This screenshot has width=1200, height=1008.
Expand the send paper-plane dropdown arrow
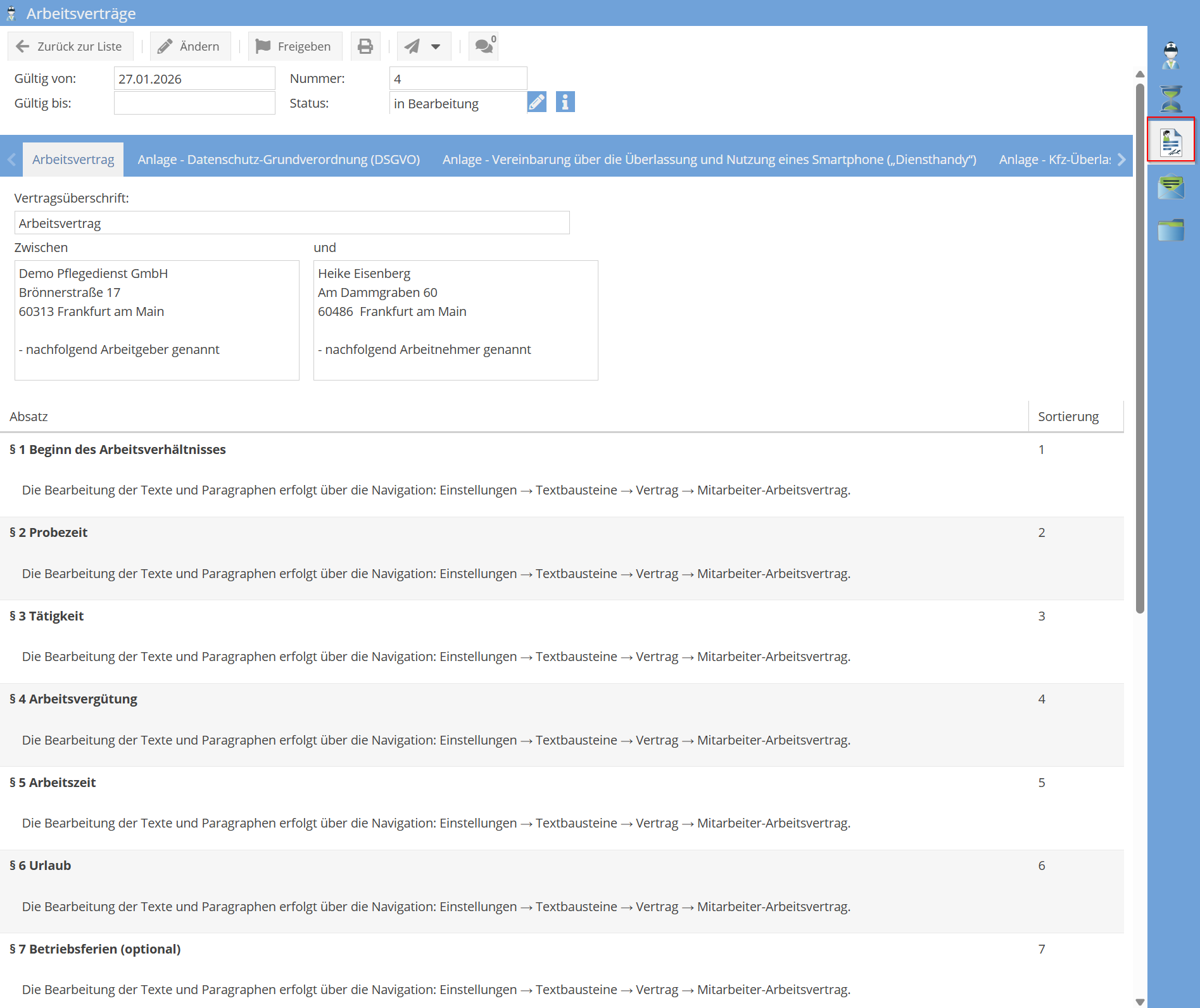pos(436,46)
